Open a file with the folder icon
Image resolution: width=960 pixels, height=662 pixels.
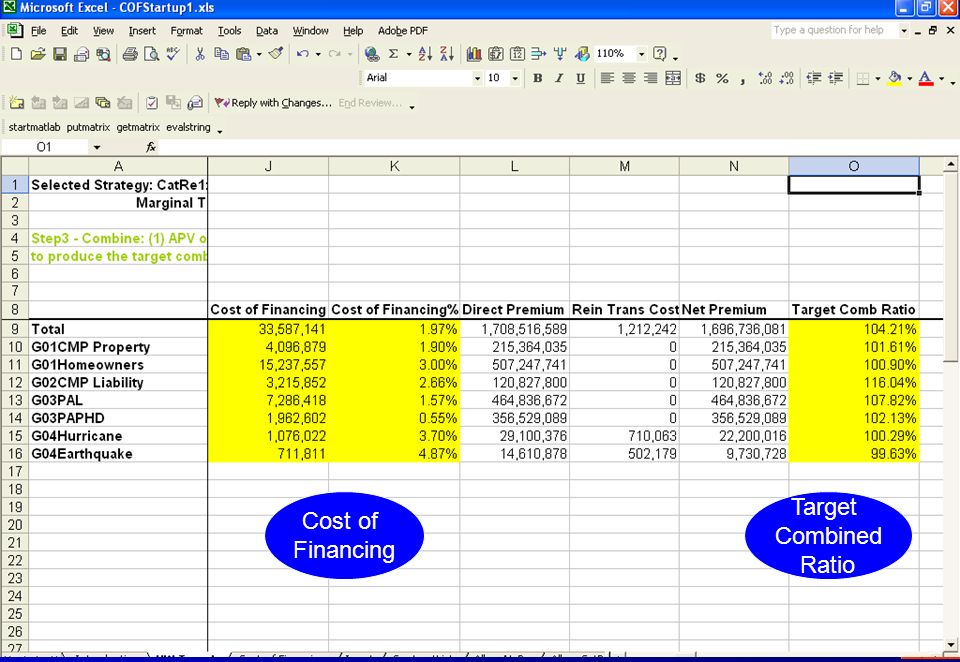[x=38, y=54]
